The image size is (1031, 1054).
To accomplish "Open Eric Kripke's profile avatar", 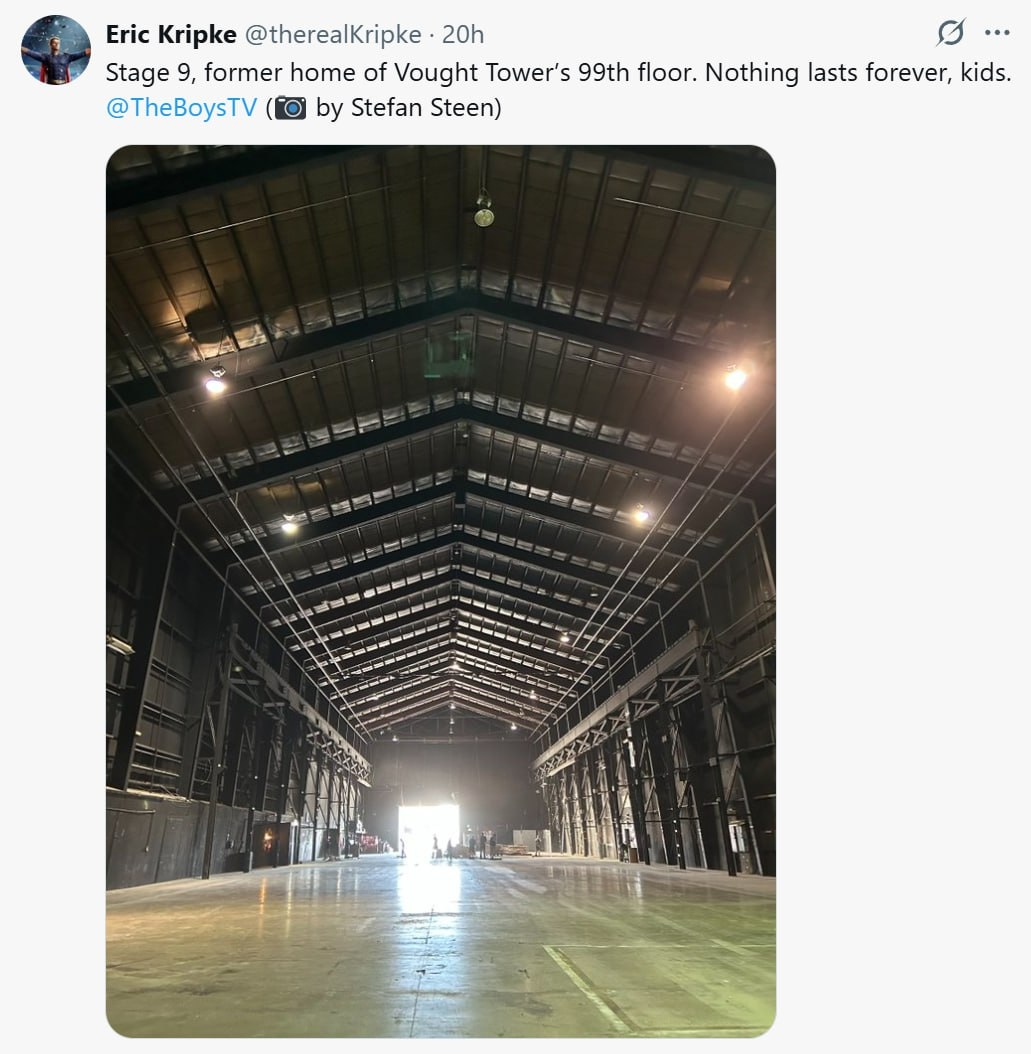I will (56, 50).
